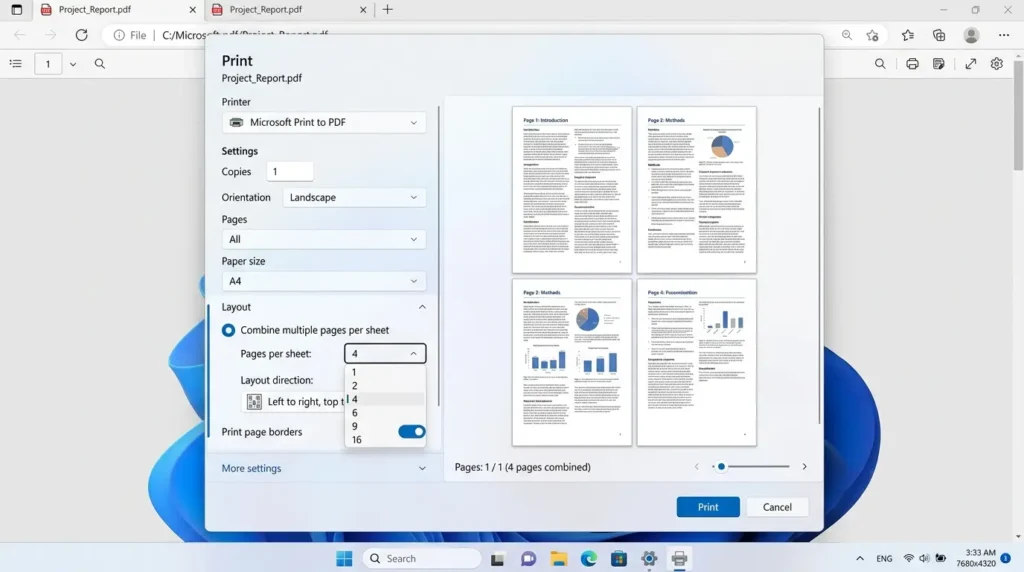This screenshot has height=572, width=1024.
Task: Click the Page 1 Introduction preview thumbnail
Action: coord(572,190)
